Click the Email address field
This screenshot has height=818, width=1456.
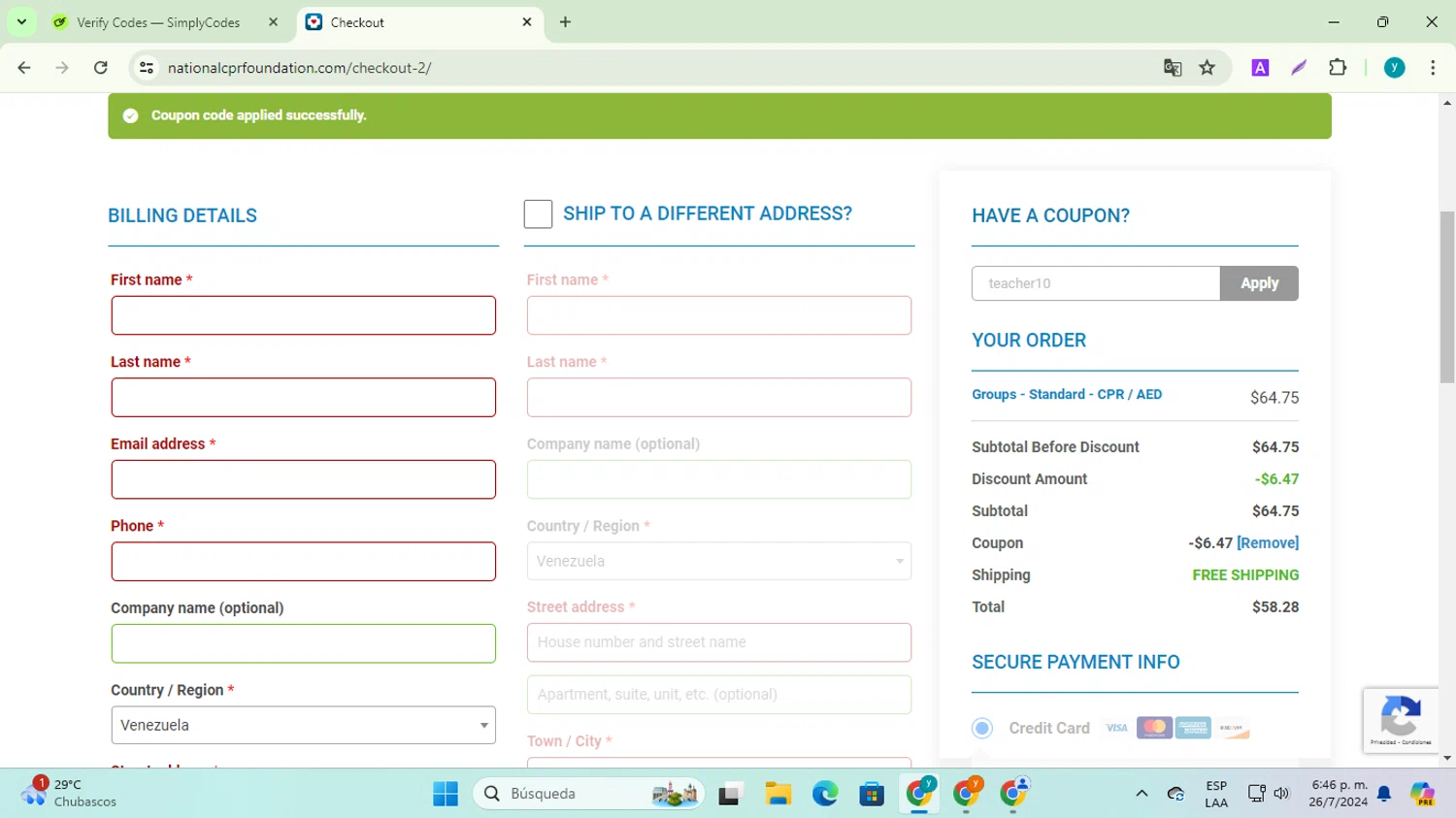coord(303,479)
